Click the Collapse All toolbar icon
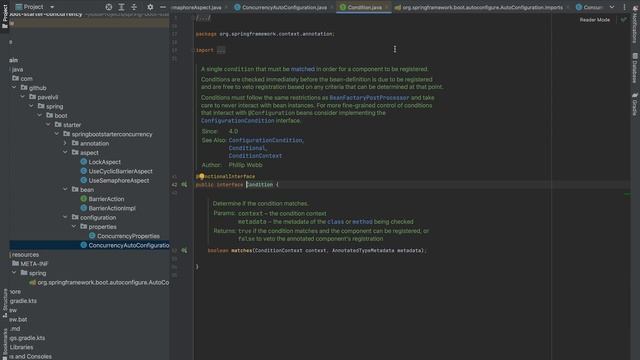 (x=134, y=7)
